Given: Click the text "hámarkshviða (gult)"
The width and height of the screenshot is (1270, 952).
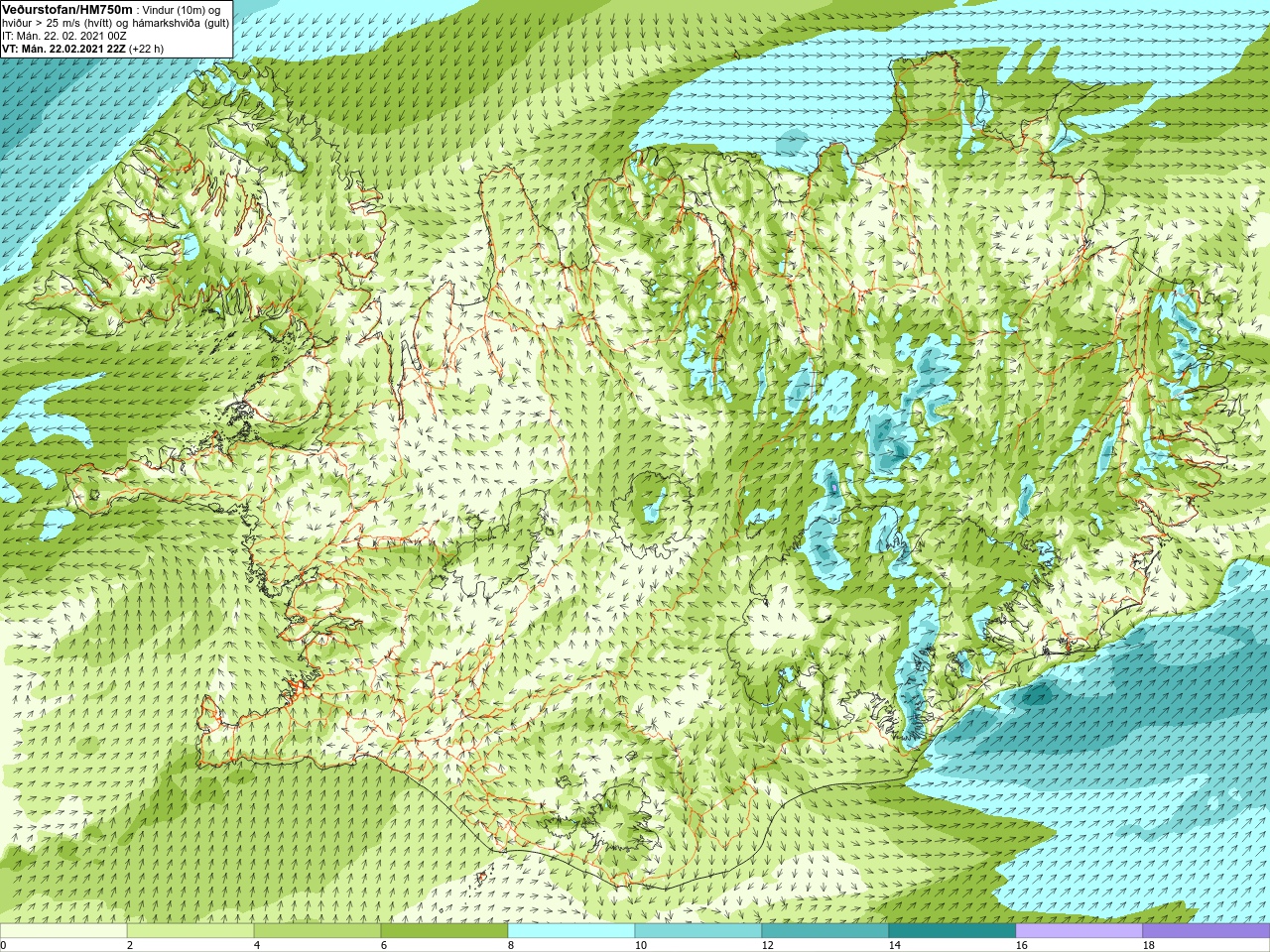Looking at the screenshot, I should (x=182, y=23).
